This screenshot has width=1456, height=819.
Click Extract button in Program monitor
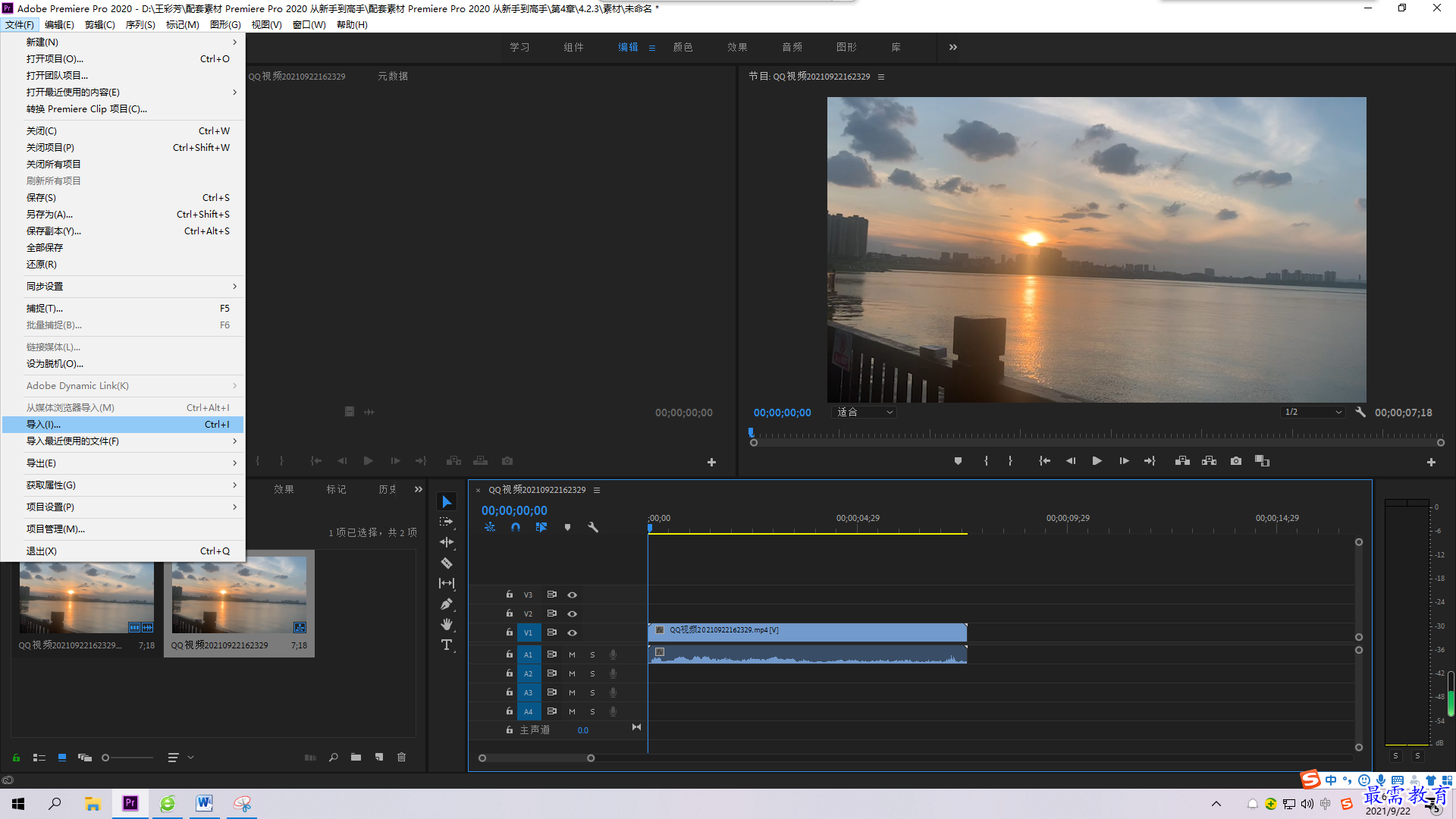click(x=1209, y=461)
